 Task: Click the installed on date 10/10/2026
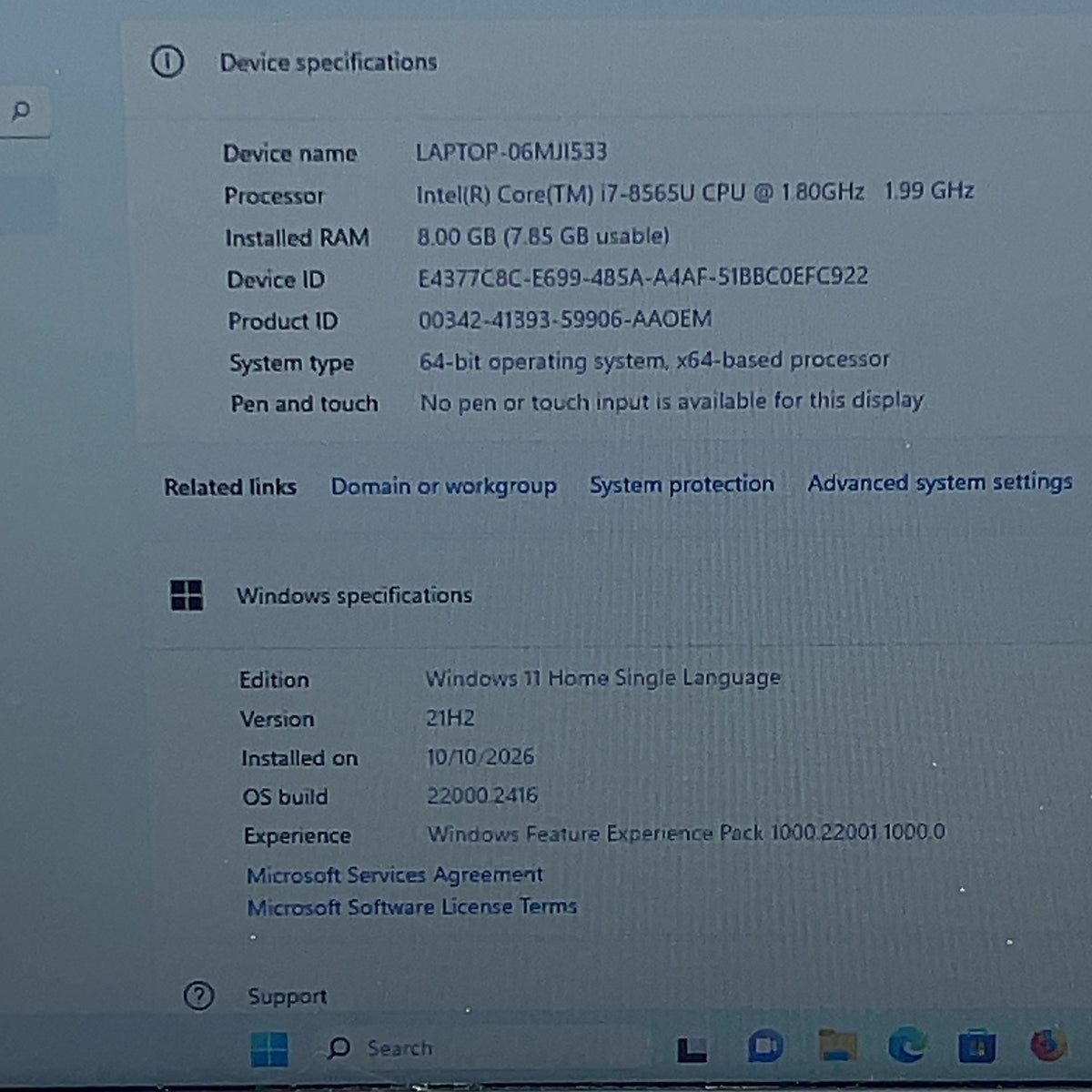[480, 756]
